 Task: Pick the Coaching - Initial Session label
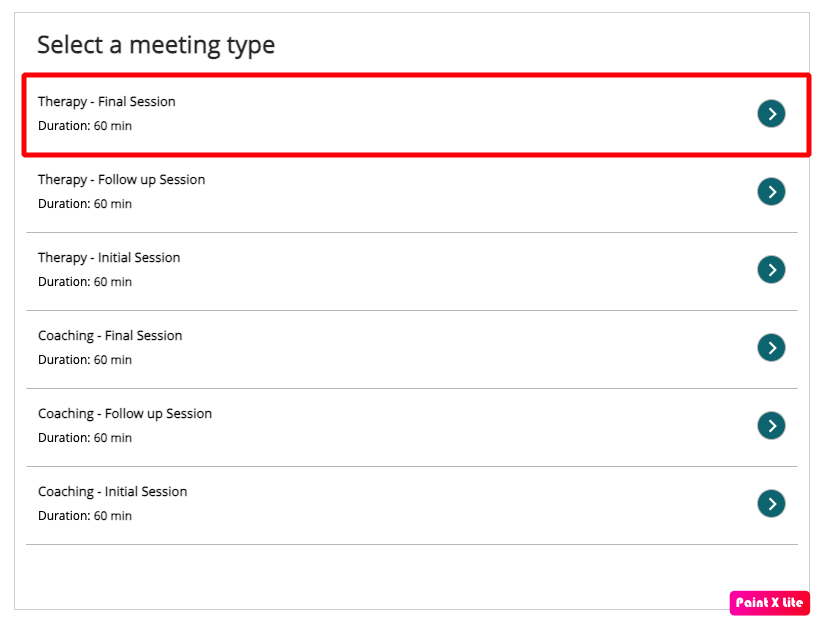112,491
